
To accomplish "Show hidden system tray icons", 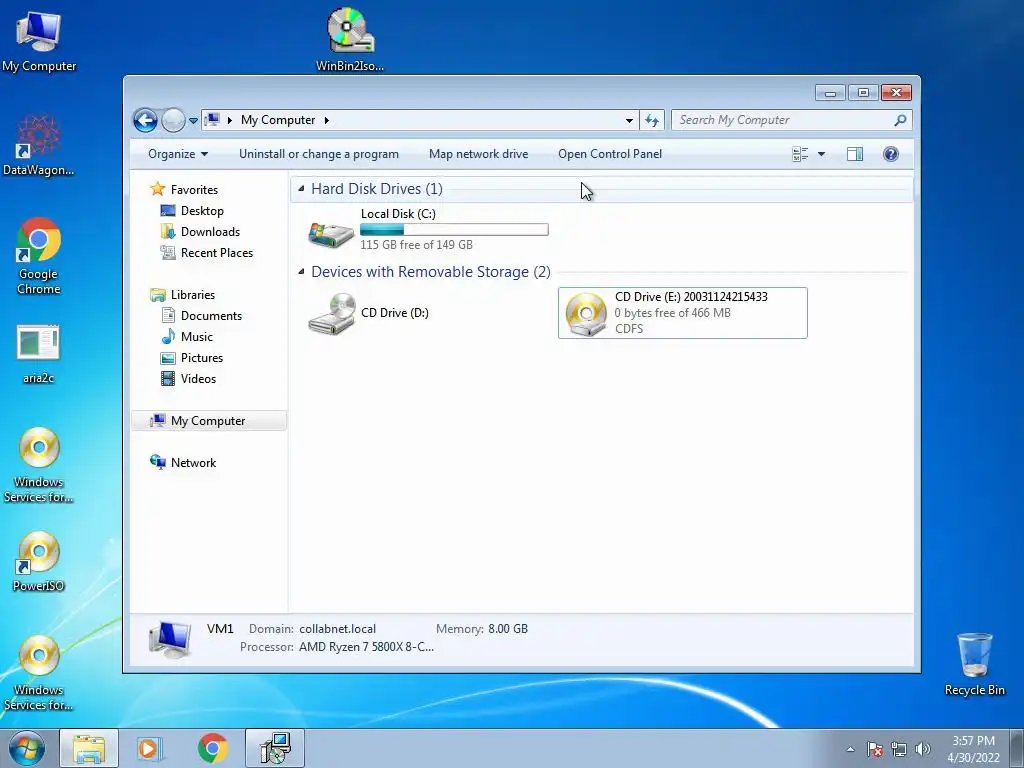I will (x=850, y=749).
